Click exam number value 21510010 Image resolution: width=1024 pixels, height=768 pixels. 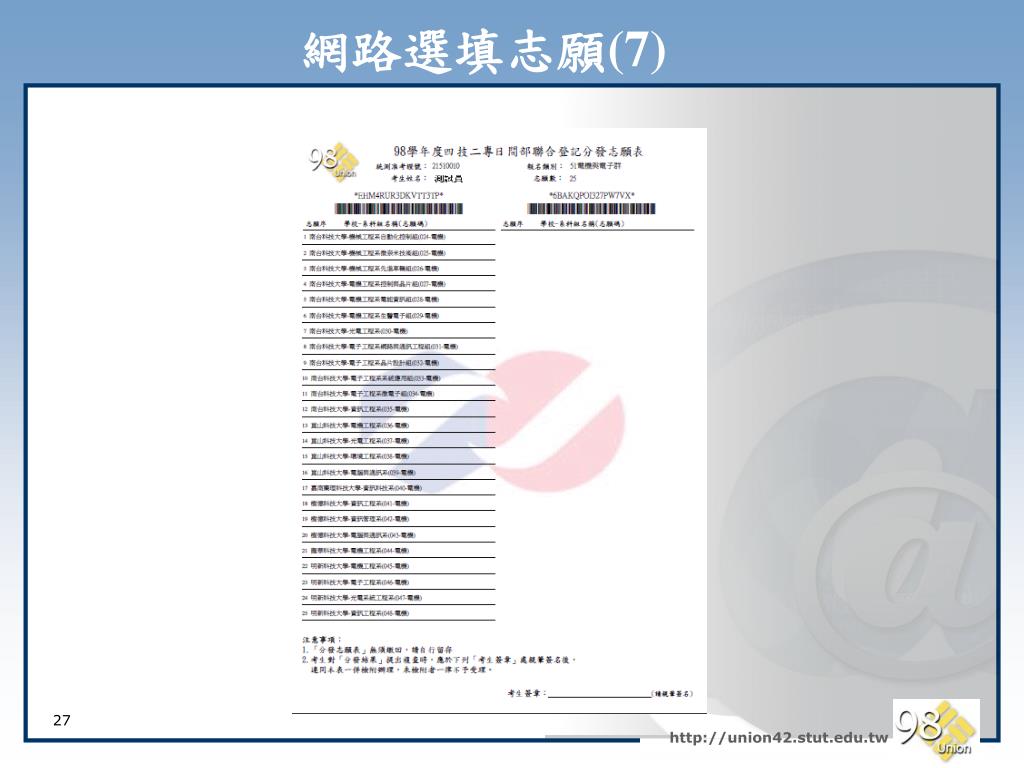click(445, 167)
